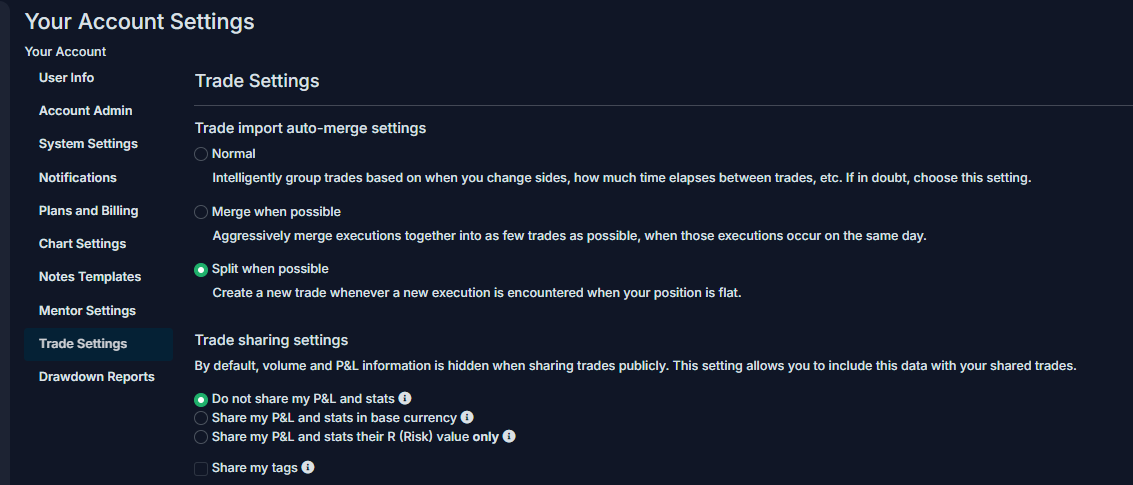Screen dimensions: 1133x485
Task: Click info icon beside R (Risk) value option
Action: [x=509, y=437]
